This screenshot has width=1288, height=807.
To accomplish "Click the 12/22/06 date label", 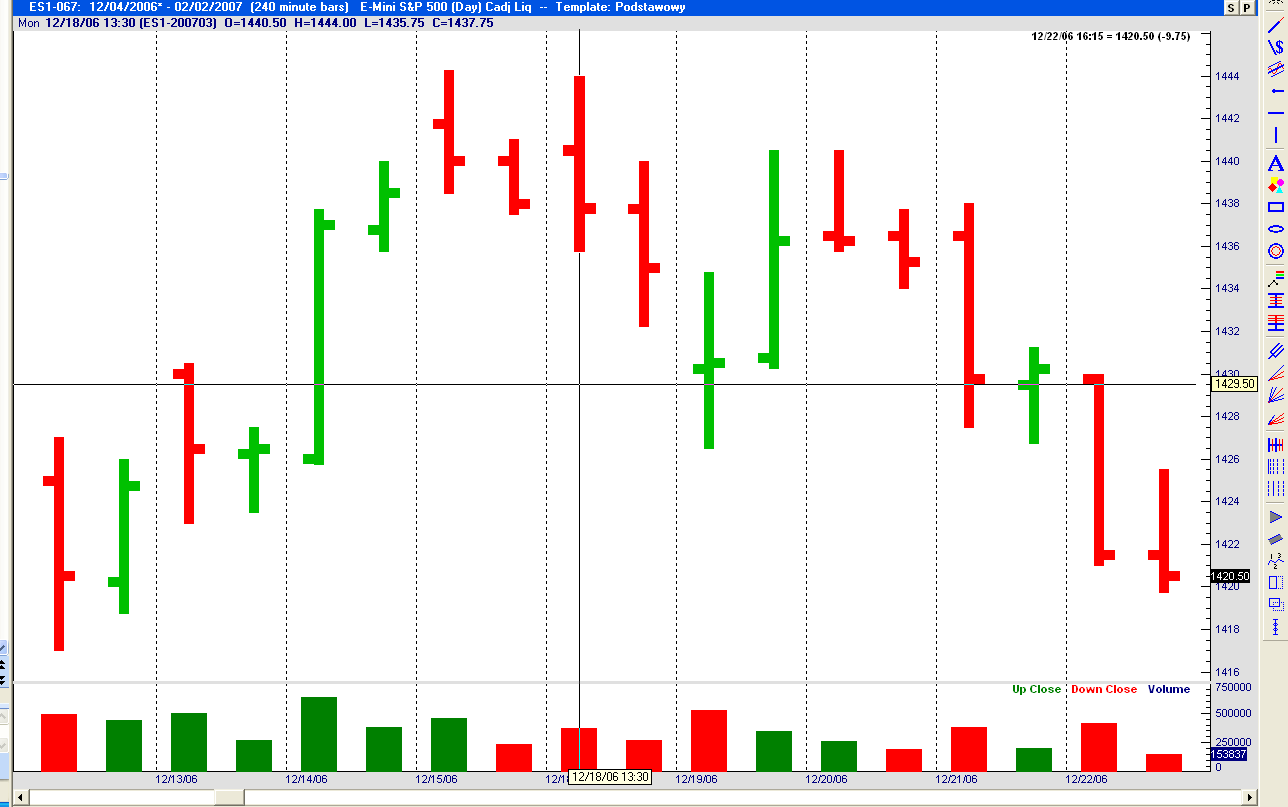I will tap(1086, 778).
